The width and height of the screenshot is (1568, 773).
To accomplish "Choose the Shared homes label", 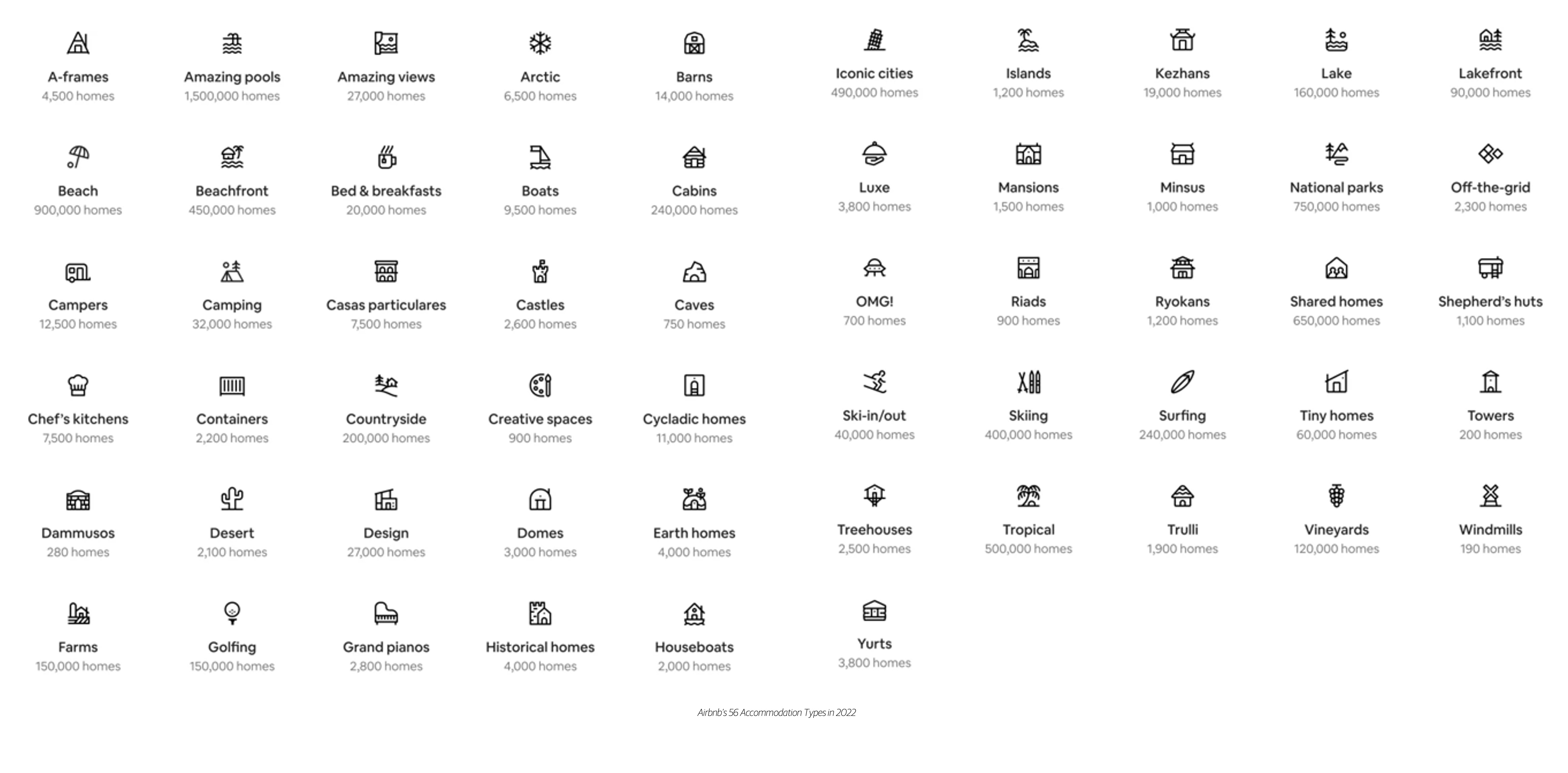I will tap(1336, 302).
